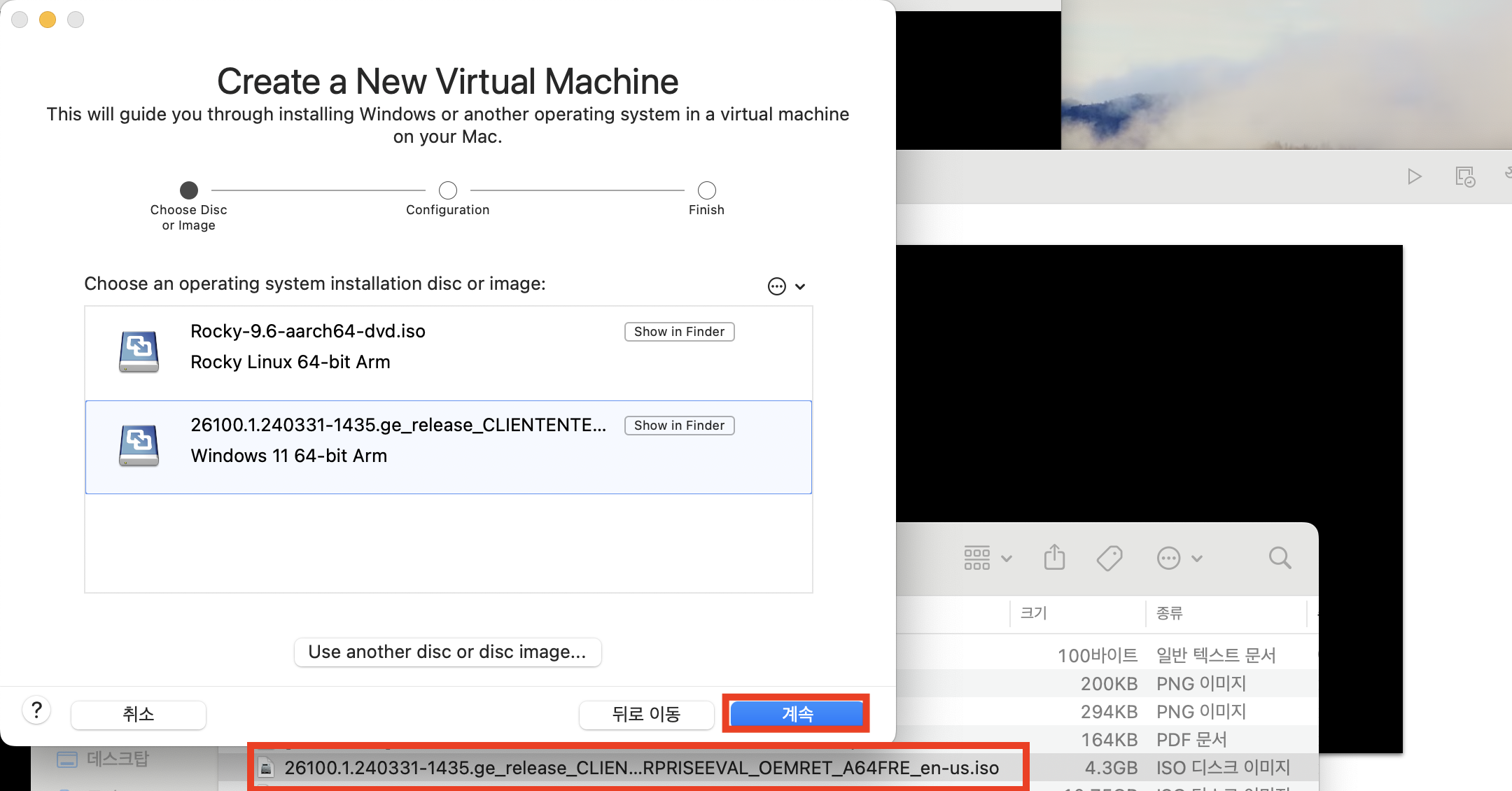Click the Rocky Linux disc image icon

(x=139, y=351)
